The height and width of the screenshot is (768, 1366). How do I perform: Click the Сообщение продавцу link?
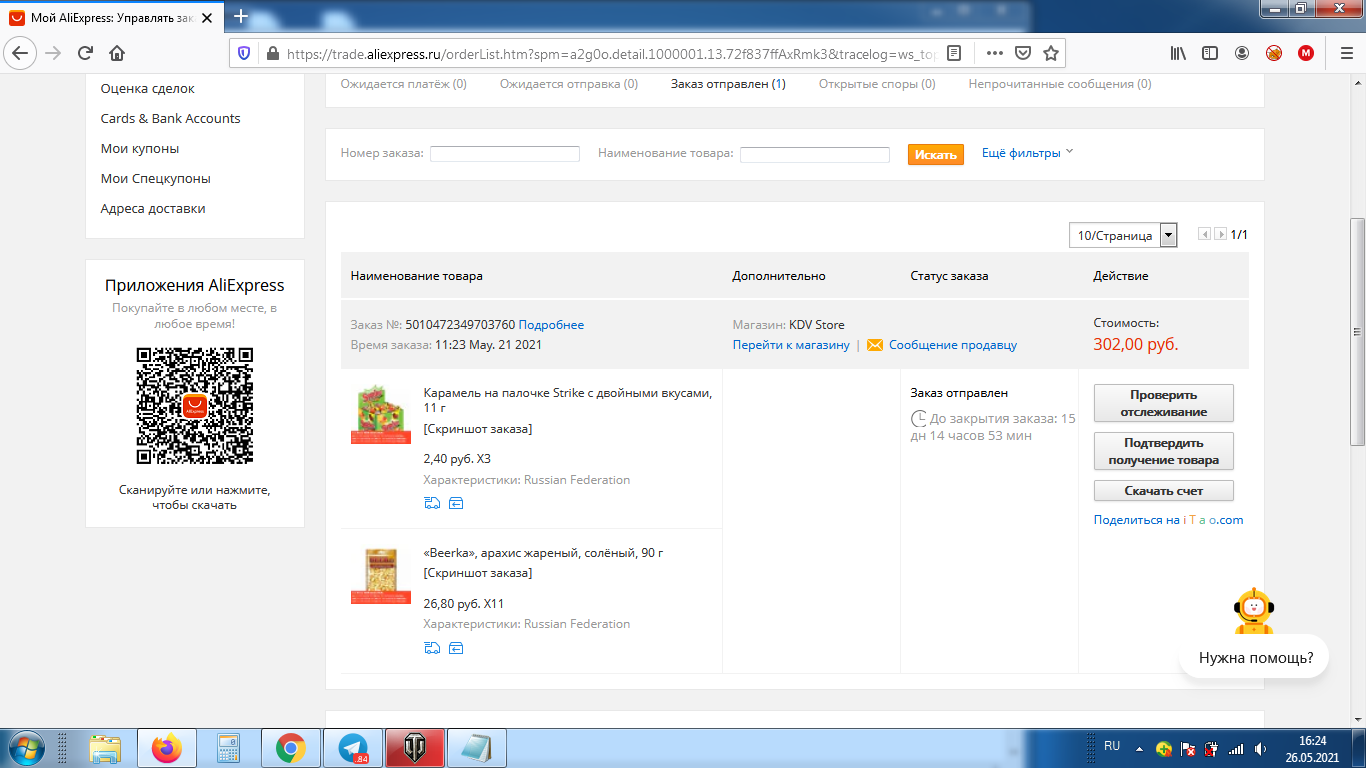point(953,345)
